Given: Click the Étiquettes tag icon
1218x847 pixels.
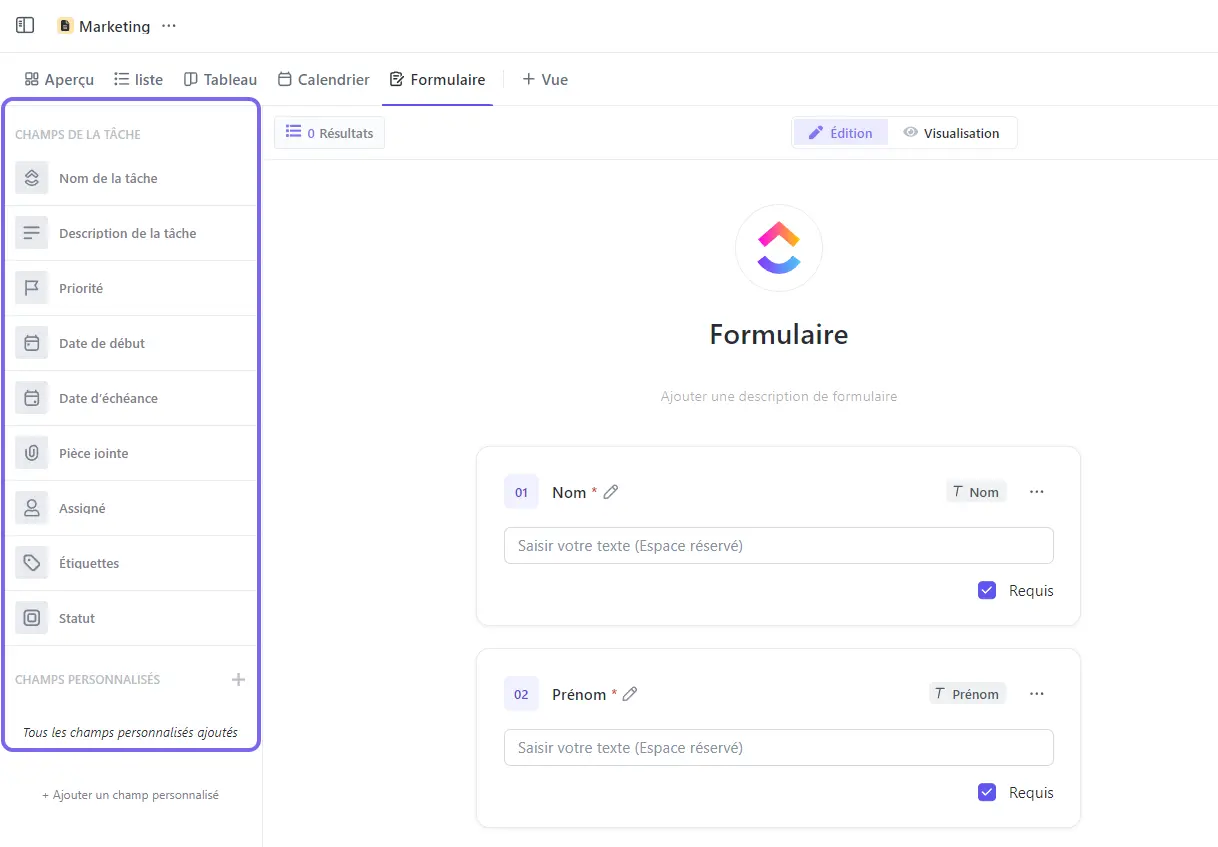Looking at the screenshot, I should coord(32,563).
